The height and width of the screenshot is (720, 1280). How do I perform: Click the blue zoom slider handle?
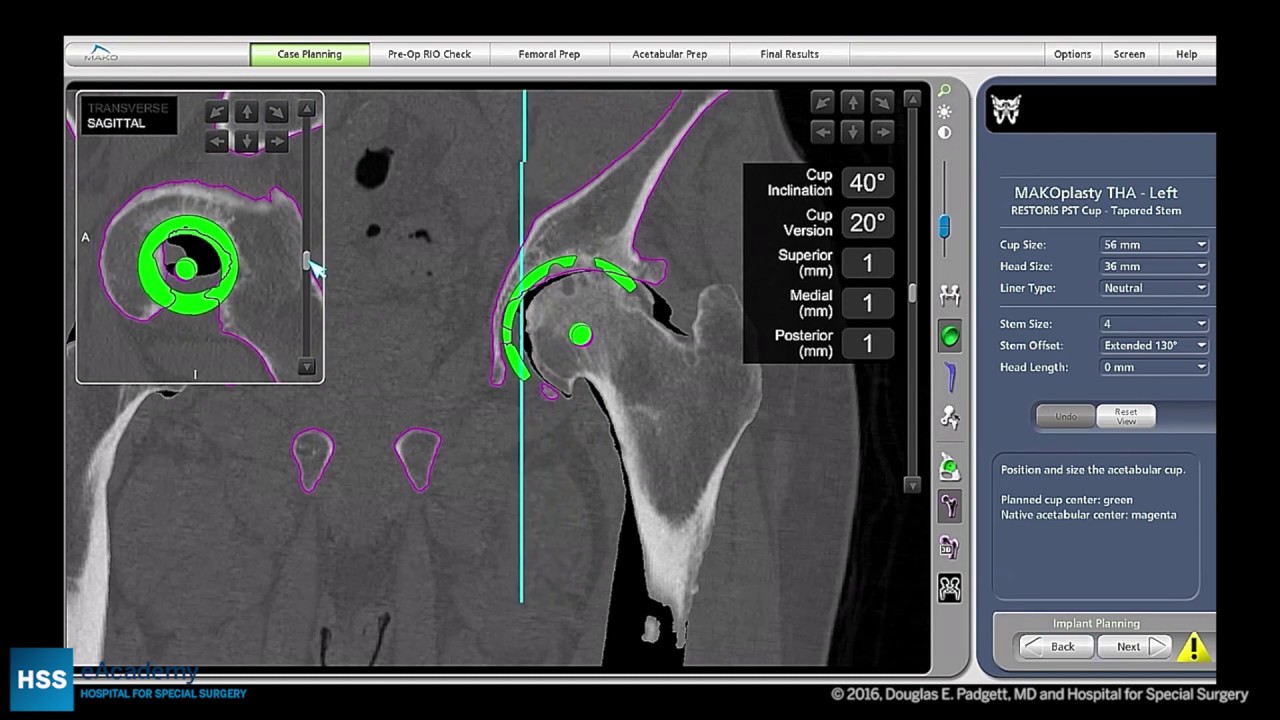(944, 227)
